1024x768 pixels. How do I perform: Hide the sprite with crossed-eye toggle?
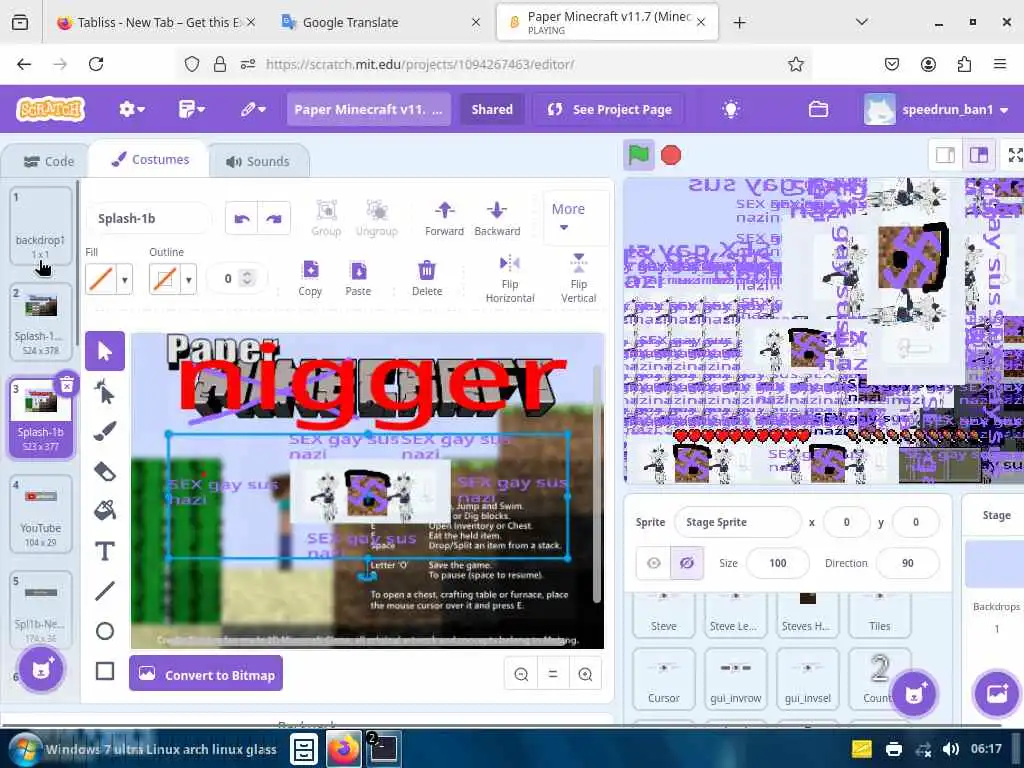(686, 563)
